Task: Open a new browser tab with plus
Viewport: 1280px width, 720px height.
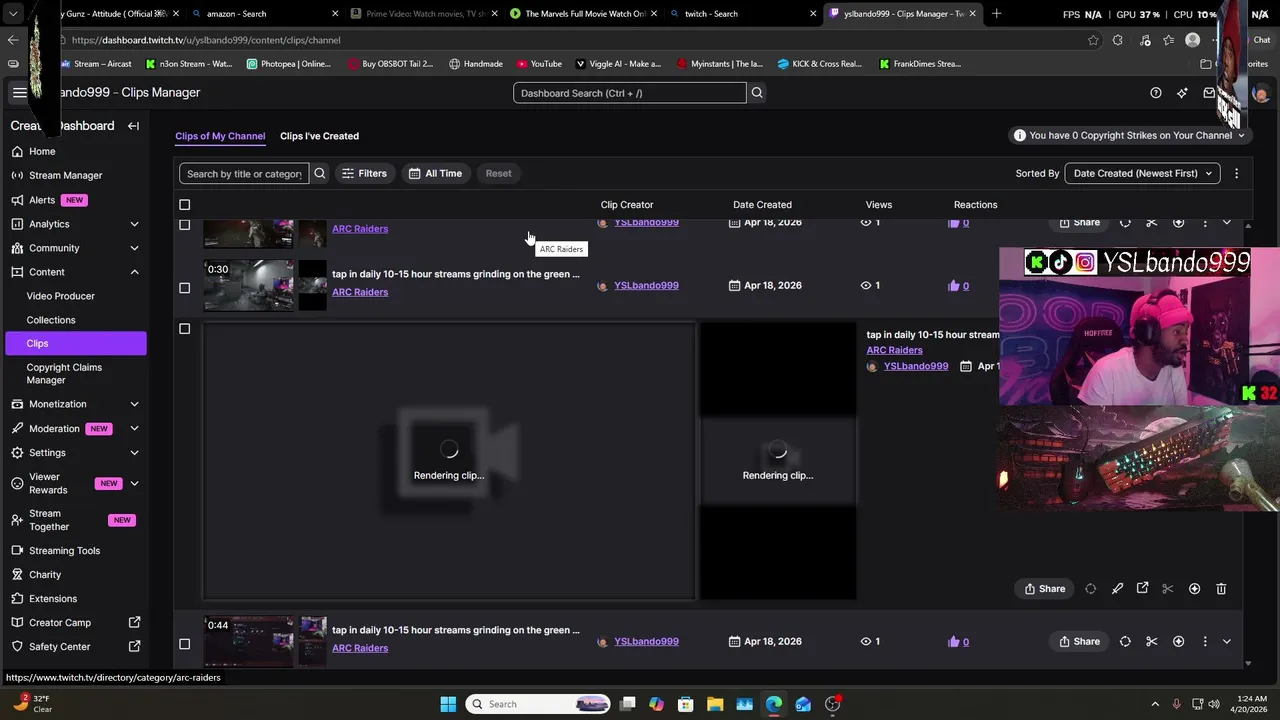Action: pos(996,14)
